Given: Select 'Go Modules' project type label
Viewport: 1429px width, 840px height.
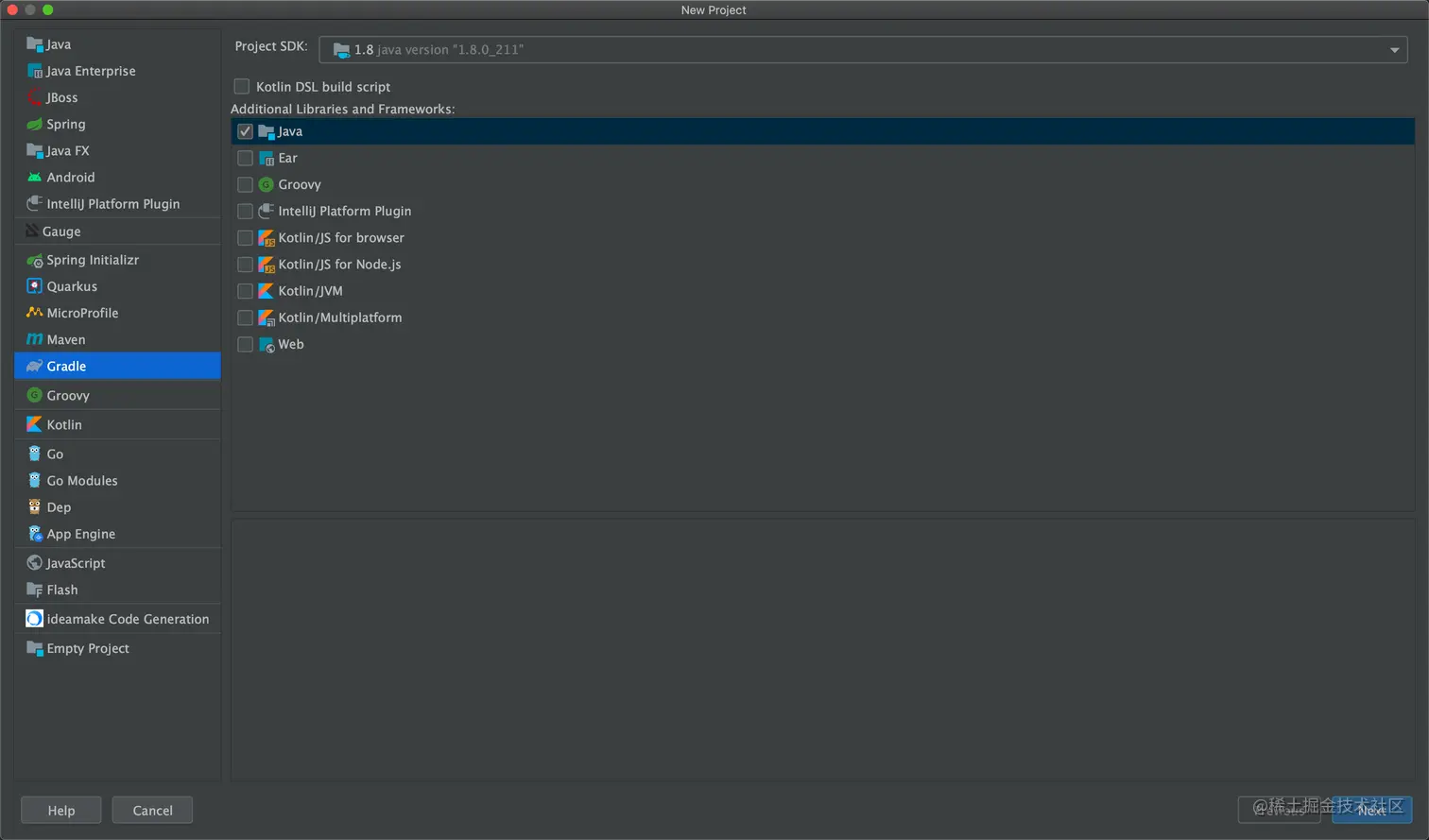Looking at the screenshot, I should (82, 480).
